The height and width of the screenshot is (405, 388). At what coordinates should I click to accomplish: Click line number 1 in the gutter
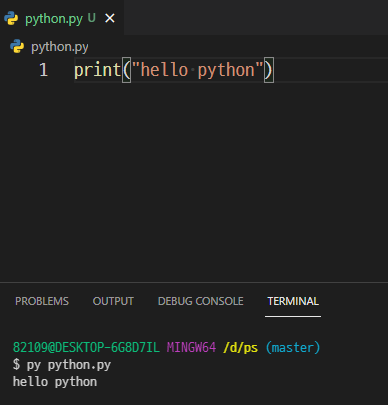[x=43, y=70]
